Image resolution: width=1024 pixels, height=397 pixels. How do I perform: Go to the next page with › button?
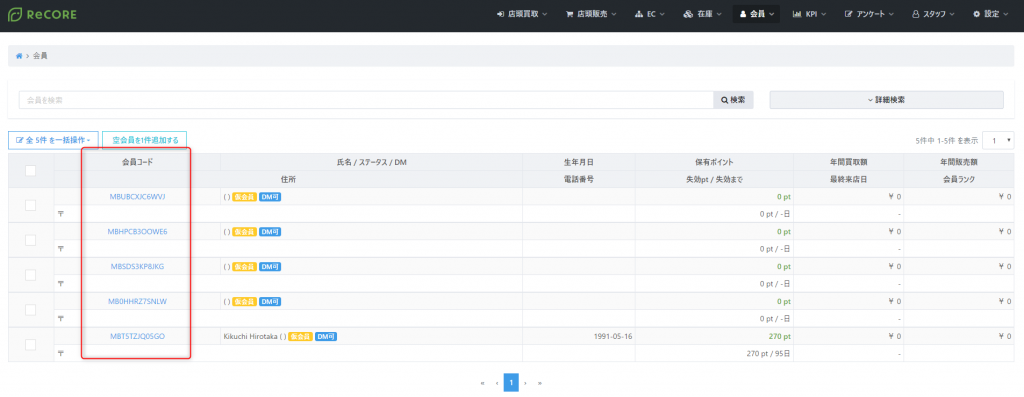tap(526, 383)
